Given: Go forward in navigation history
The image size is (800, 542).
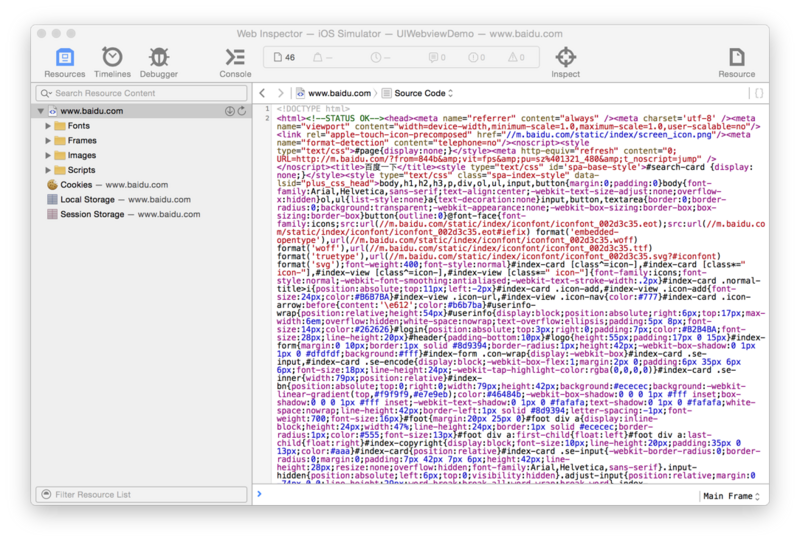Looking at the screenshot, I should pos(280,93).
